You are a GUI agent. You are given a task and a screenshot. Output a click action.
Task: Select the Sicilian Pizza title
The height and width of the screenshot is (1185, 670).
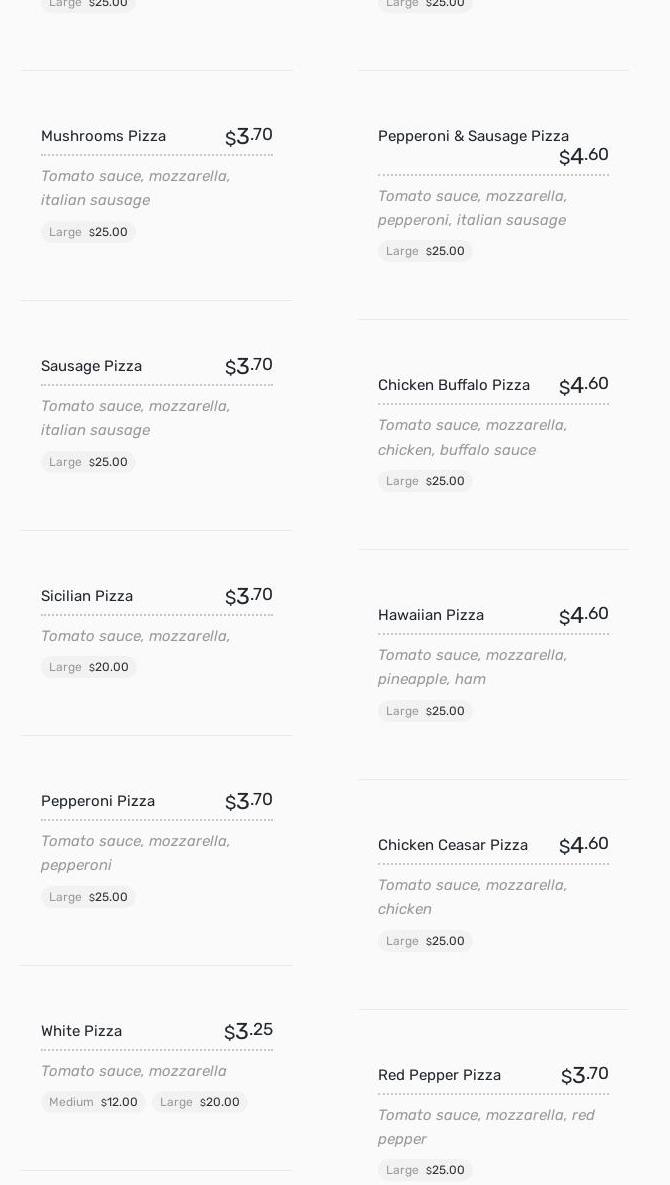87,596
